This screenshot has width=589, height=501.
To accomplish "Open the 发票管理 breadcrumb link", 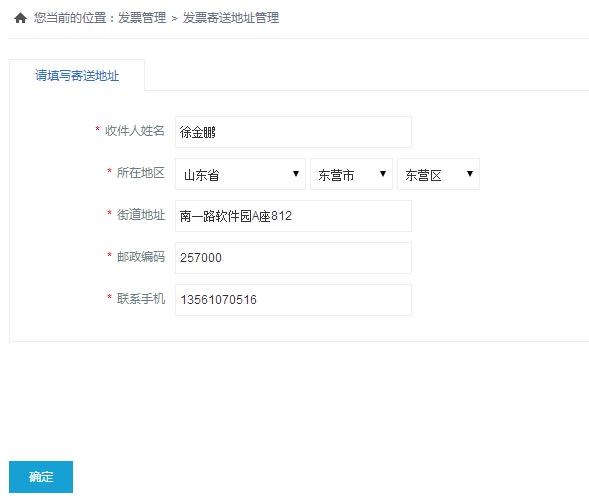I will [142, 18].
